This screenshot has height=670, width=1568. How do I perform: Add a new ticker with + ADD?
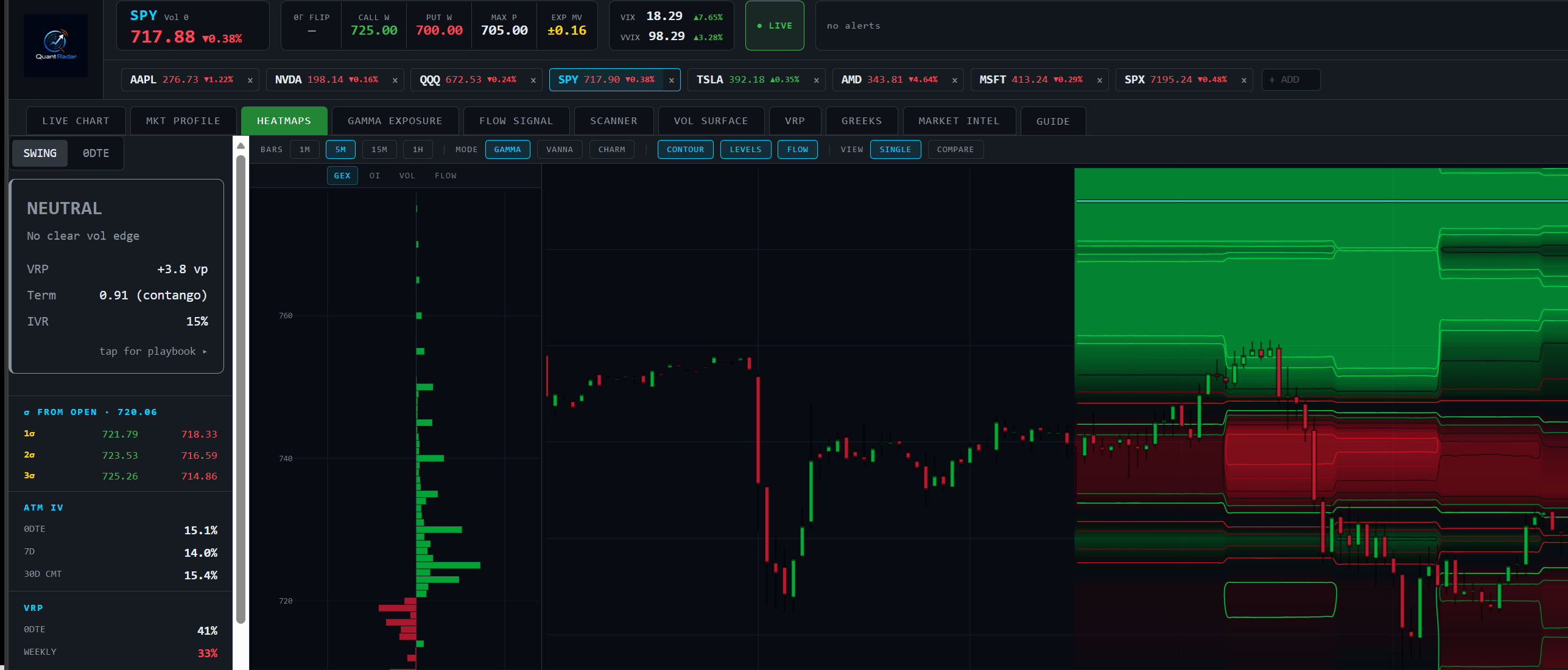[x=1290, y=80]
